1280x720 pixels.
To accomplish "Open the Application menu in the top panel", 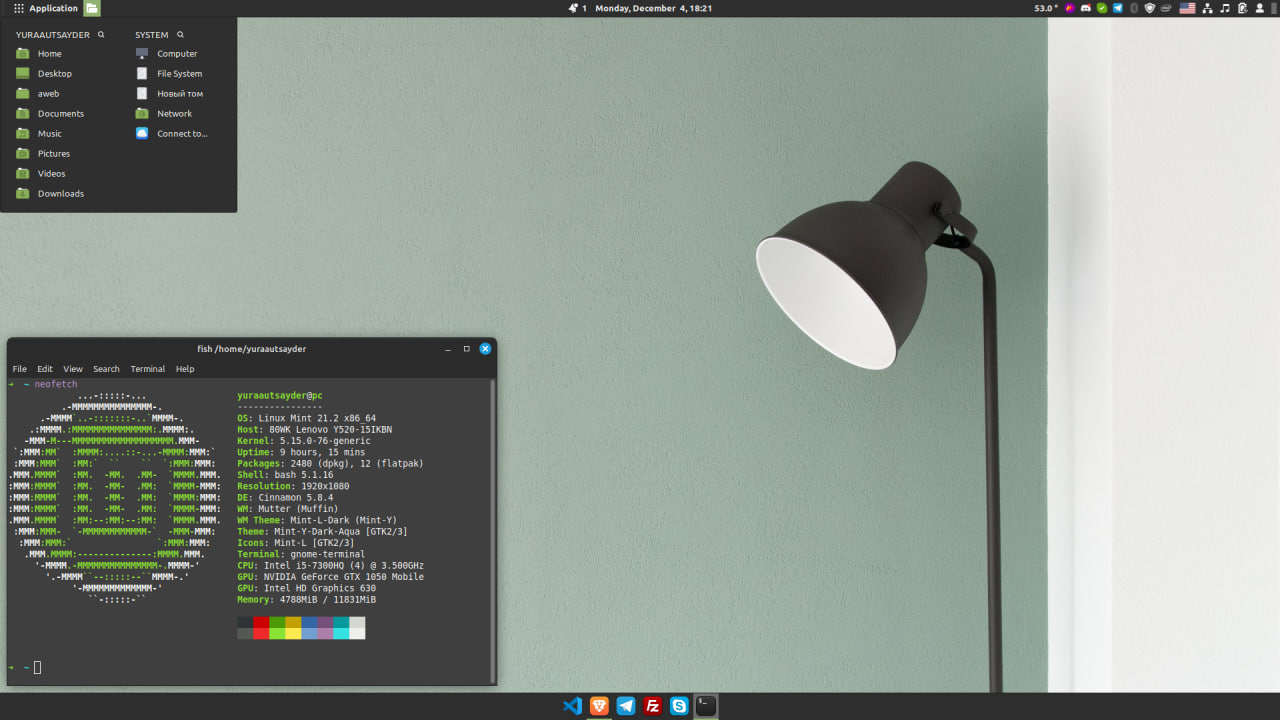I will click(x=45, y=8).
